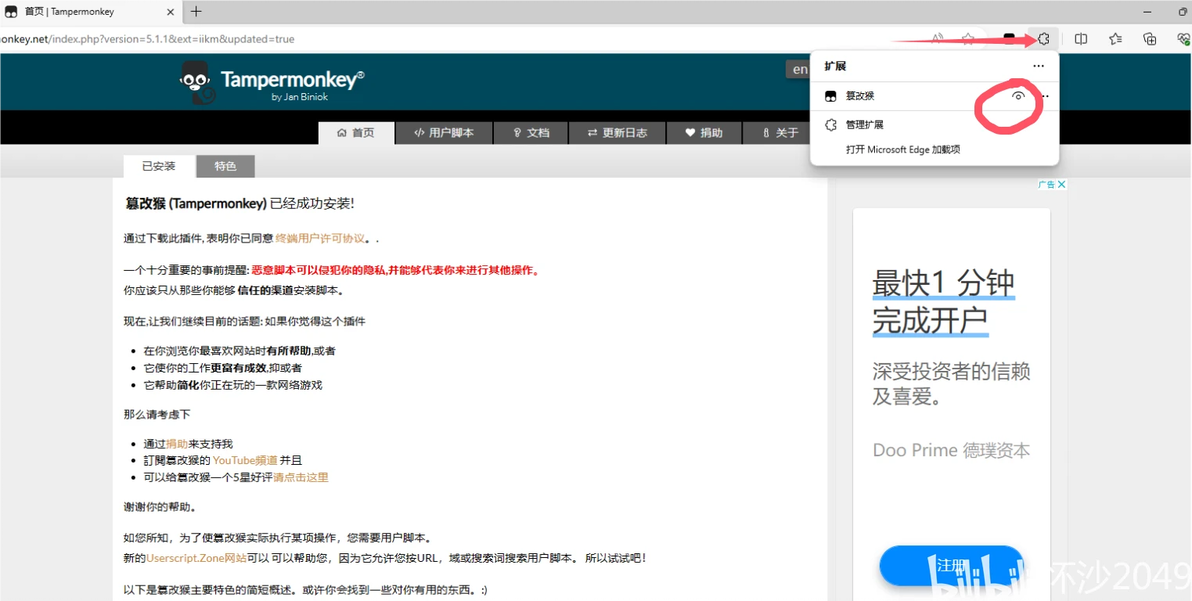Click the ad headline 最快1 分钟 完成开户

[943, 302]
